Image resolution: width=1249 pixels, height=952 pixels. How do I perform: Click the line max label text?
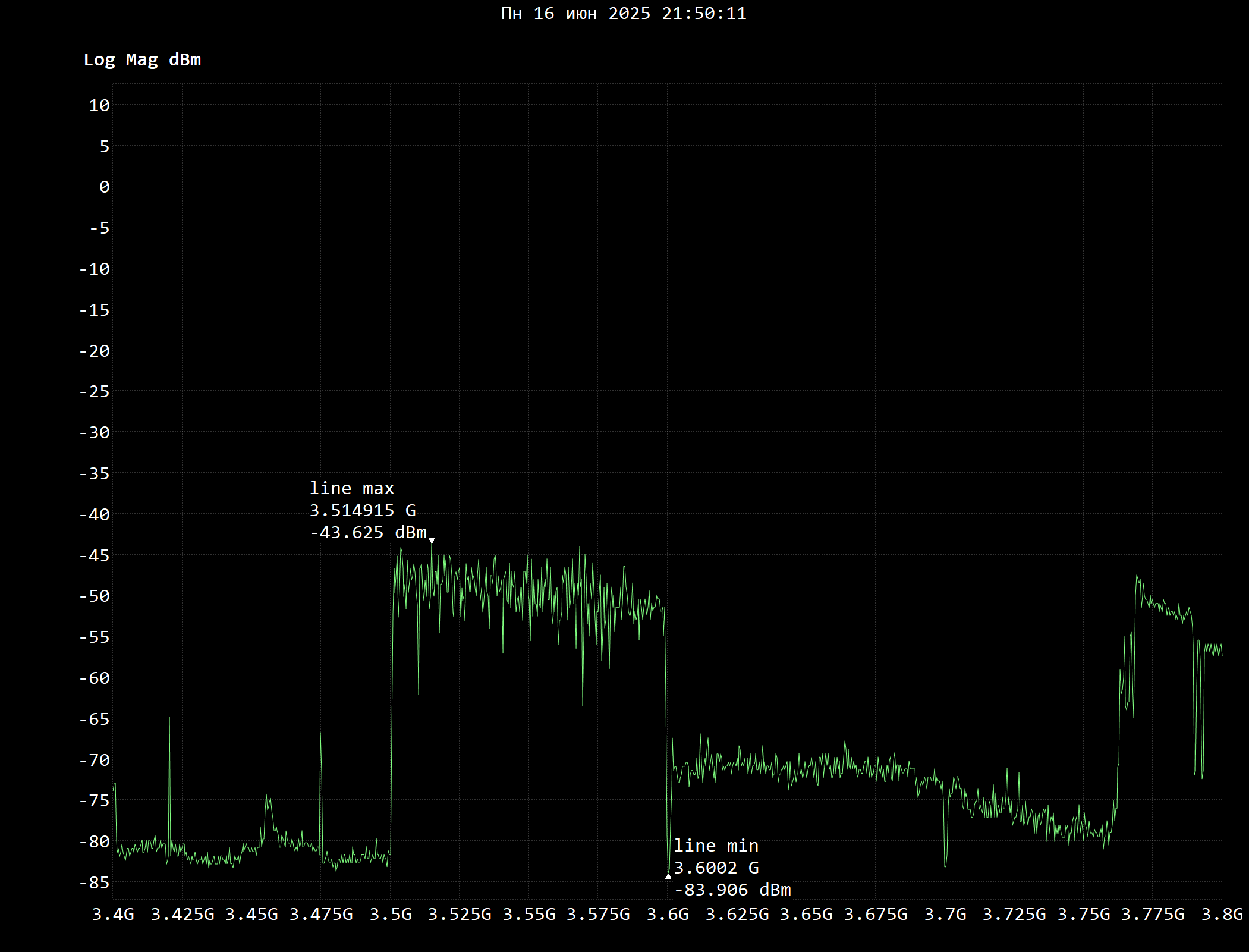[351, 488]
